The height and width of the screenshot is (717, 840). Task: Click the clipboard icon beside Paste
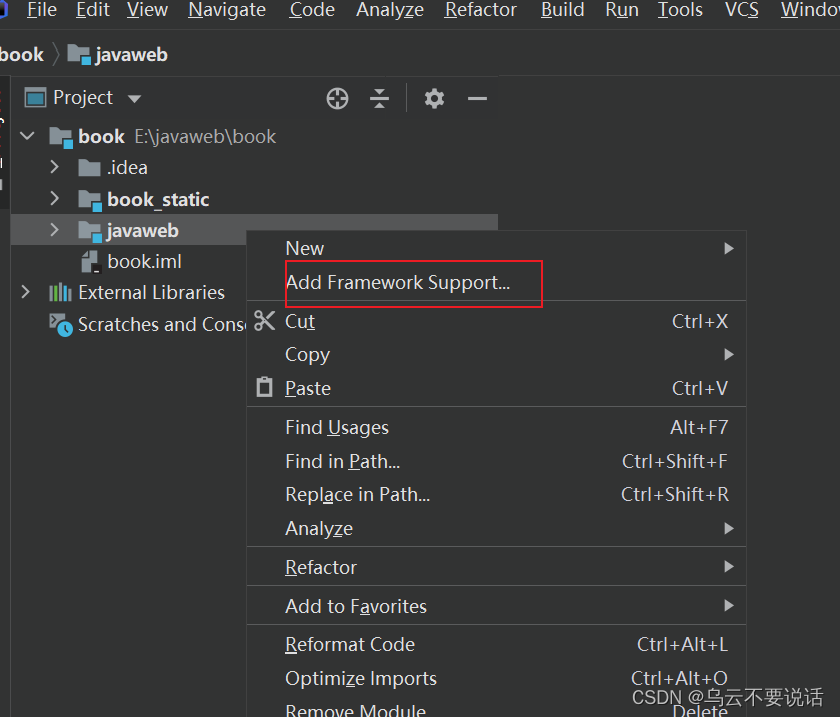(264, 388)
